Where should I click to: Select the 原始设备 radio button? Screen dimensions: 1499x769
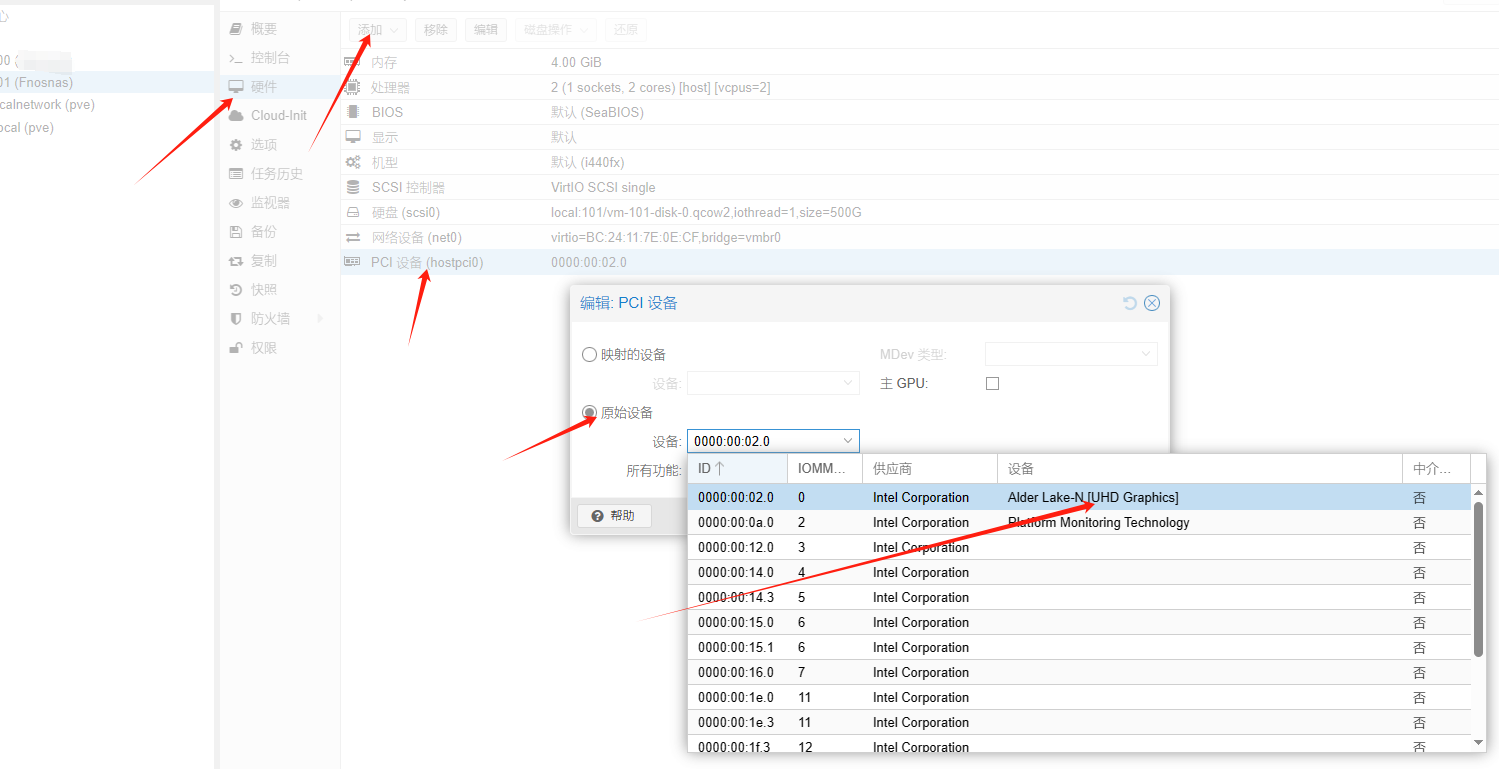click(x=589, y=412)
